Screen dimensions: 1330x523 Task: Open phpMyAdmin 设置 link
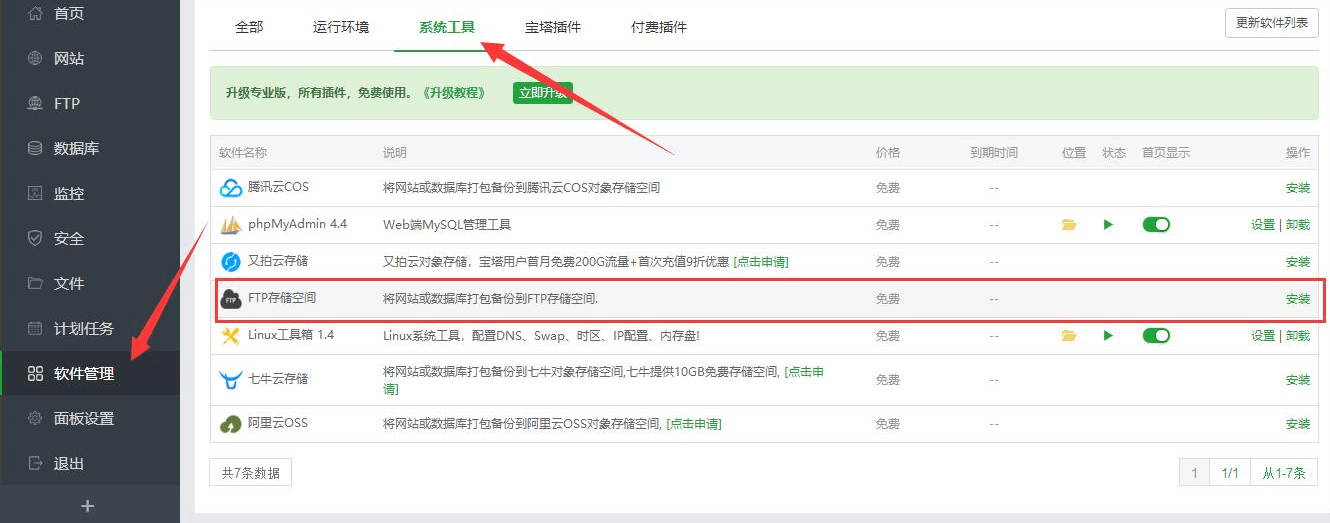tap(1262, 225)
